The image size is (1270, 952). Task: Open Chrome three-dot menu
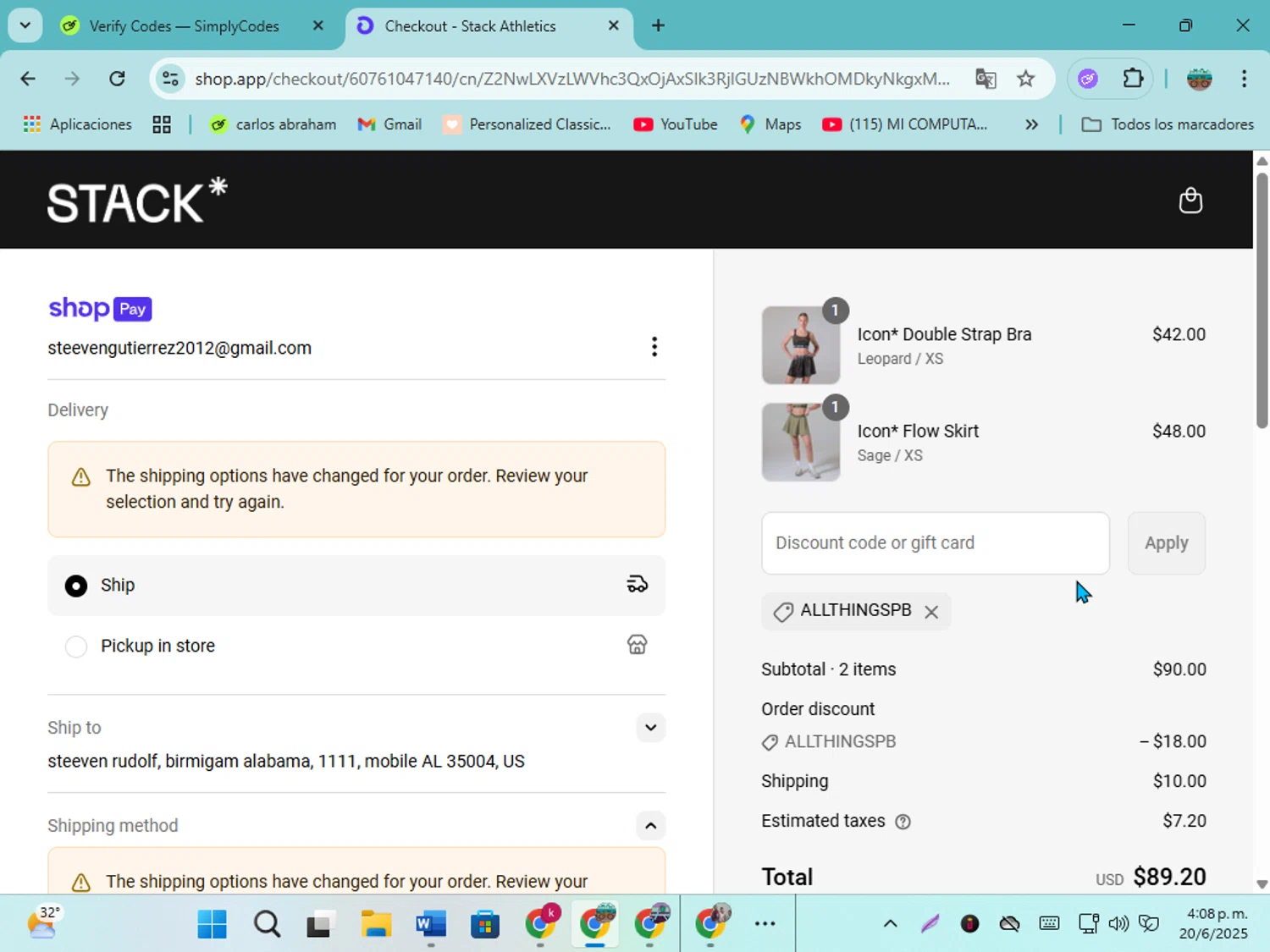pyautogui.click(x=1244, y=79)
